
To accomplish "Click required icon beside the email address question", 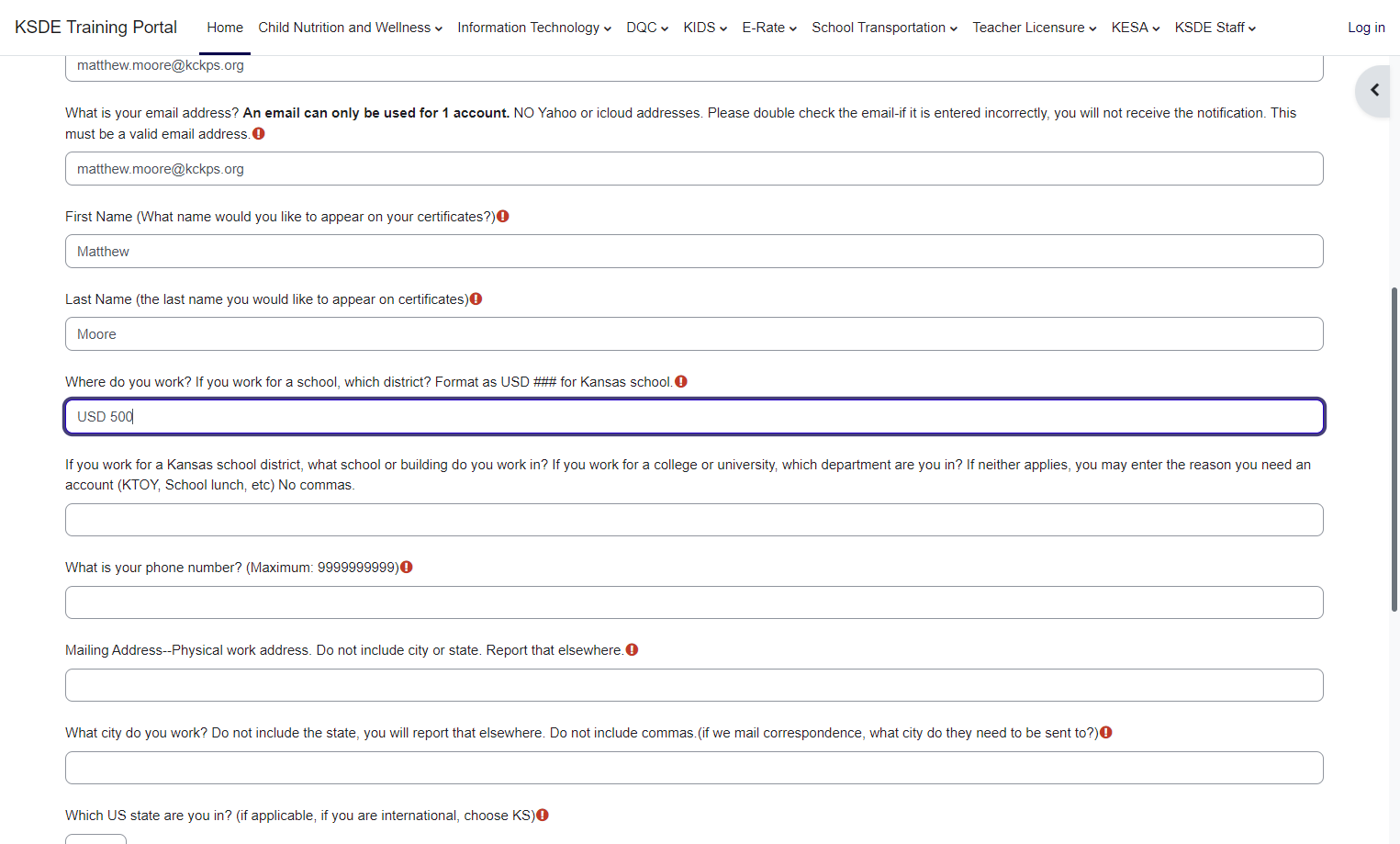I will 259,134.
